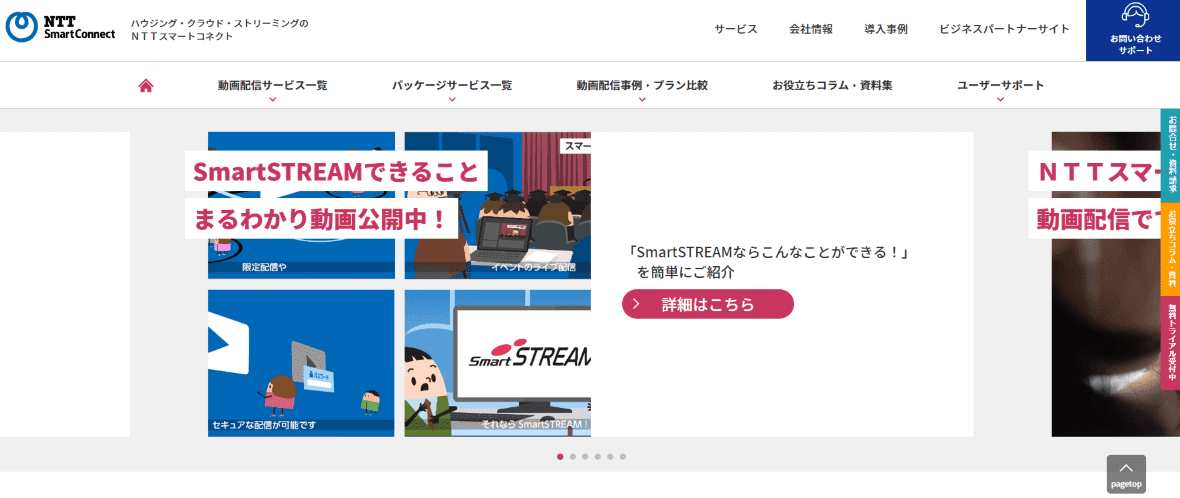Click SmartSTREAMできること banner heading

336,172
